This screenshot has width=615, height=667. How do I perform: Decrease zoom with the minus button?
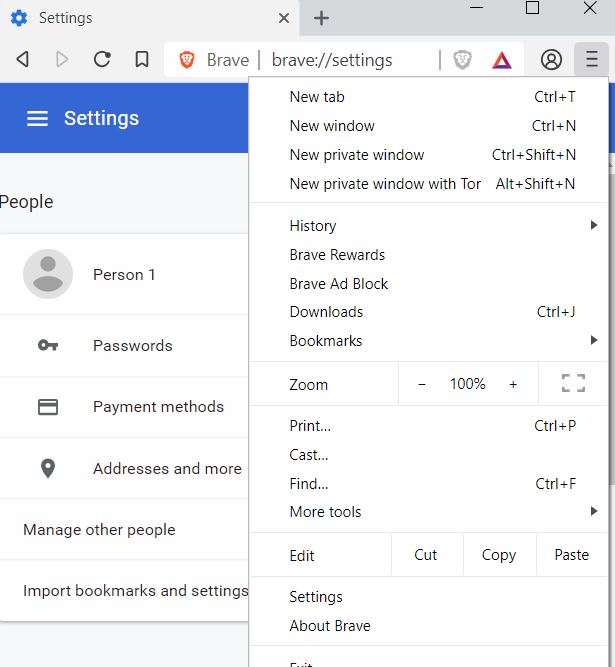pos(422,384)
